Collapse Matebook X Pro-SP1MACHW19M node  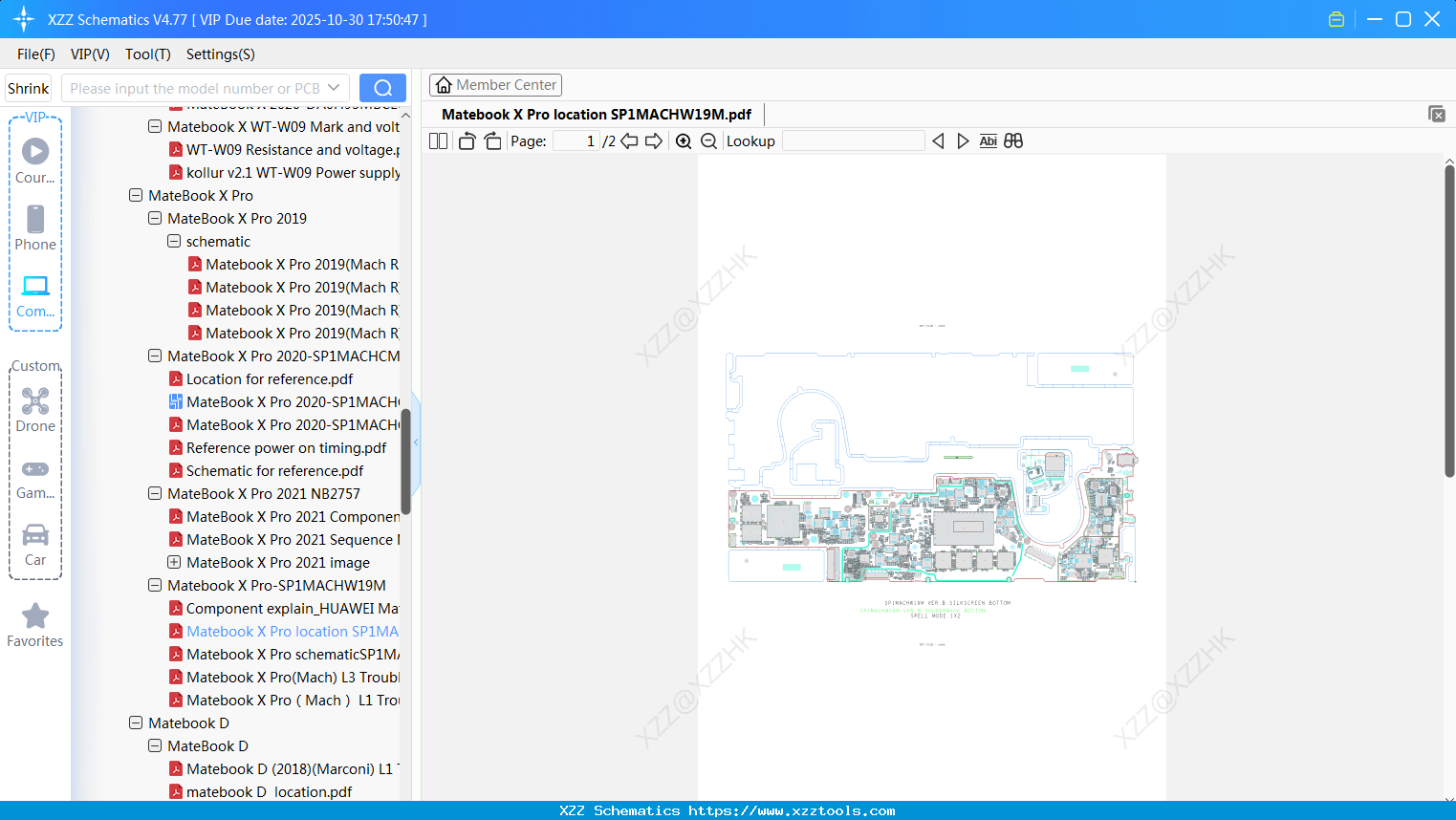tap(155, 585)
